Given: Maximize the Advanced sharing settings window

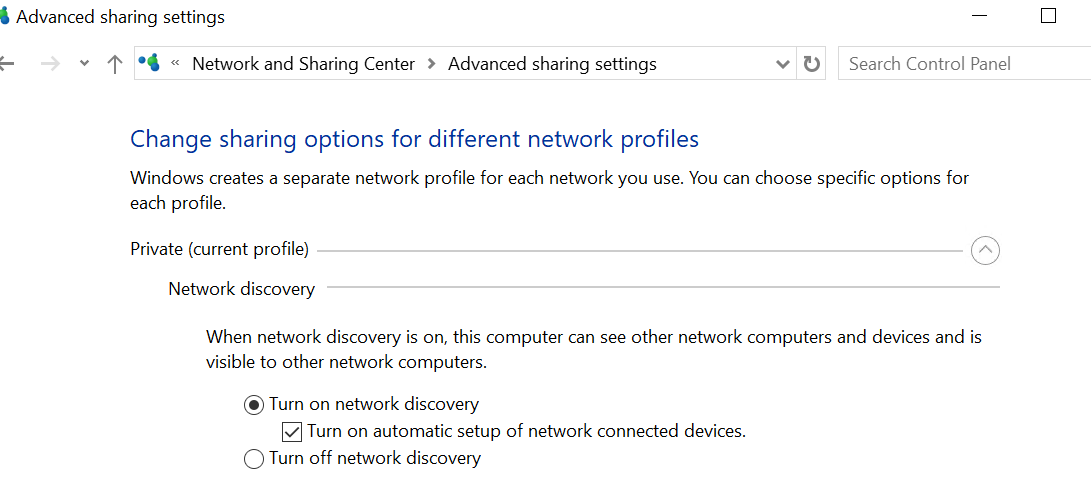Looking at the screenshot, I should coord(1048,16).
